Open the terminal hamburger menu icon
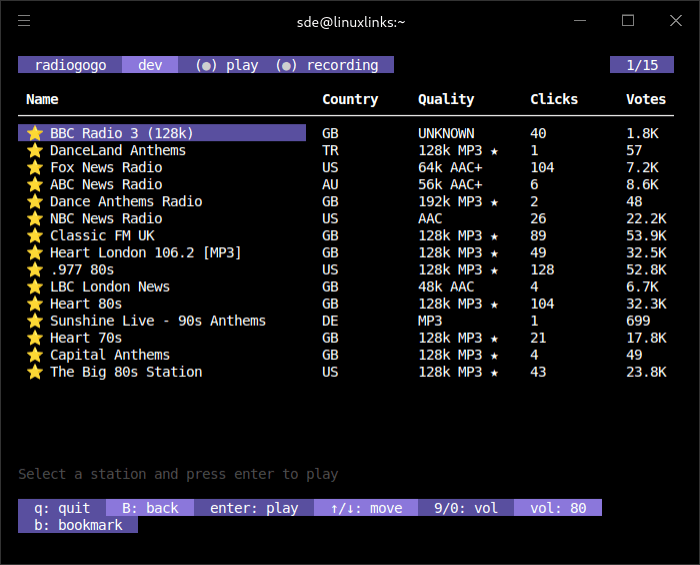 [24, 21]
